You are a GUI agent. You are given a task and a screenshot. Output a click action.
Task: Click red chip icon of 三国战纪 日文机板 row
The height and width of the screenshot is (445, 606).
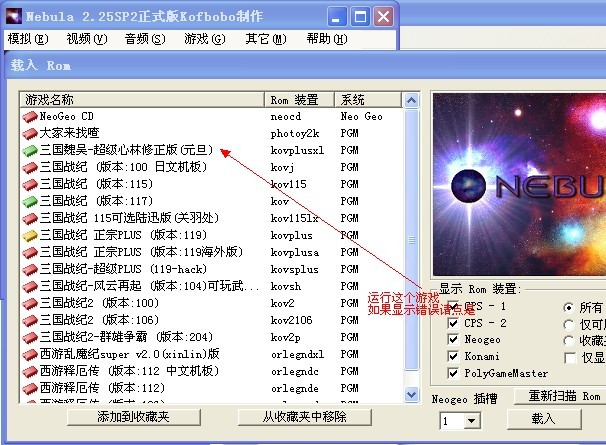[x=30, y=167]
